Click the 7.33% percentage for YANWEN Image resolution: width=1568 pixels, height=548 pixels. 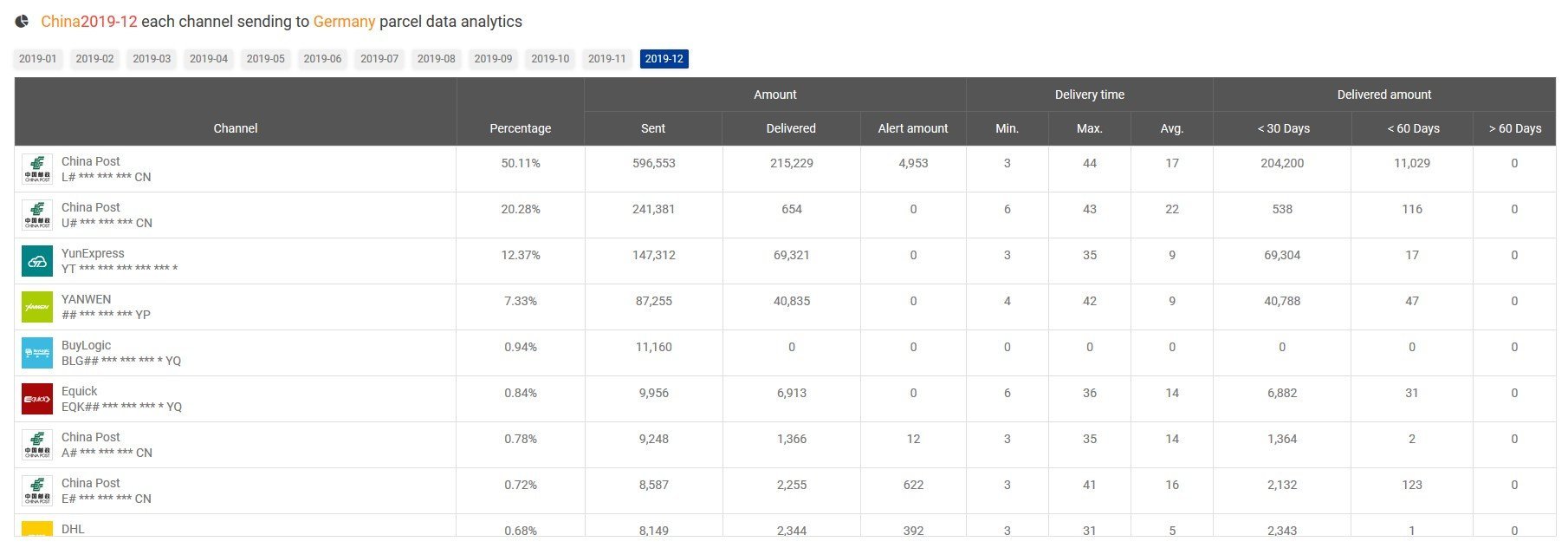coord(521,301)
